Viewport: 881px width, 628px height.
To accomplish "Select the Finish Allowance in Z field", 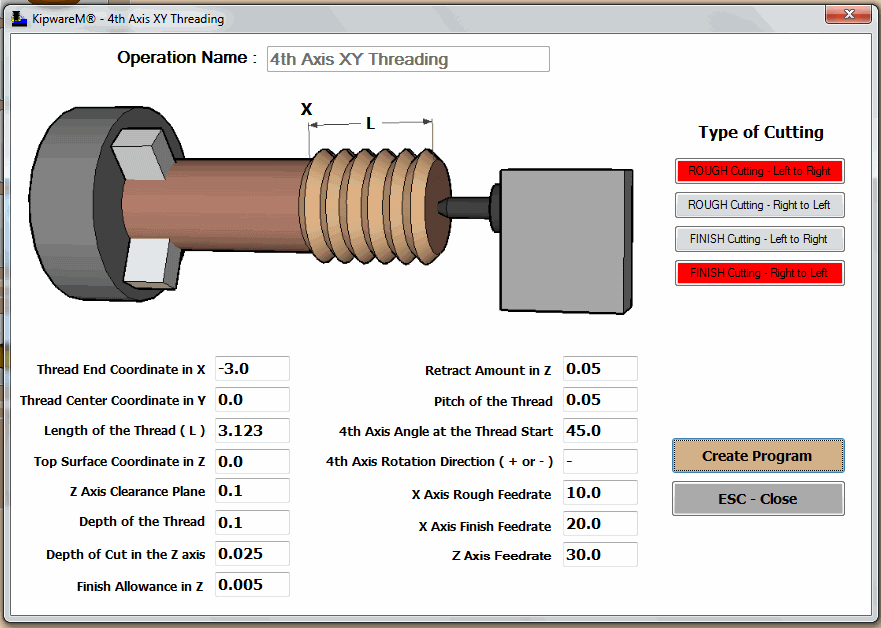I will click(251, 585).
